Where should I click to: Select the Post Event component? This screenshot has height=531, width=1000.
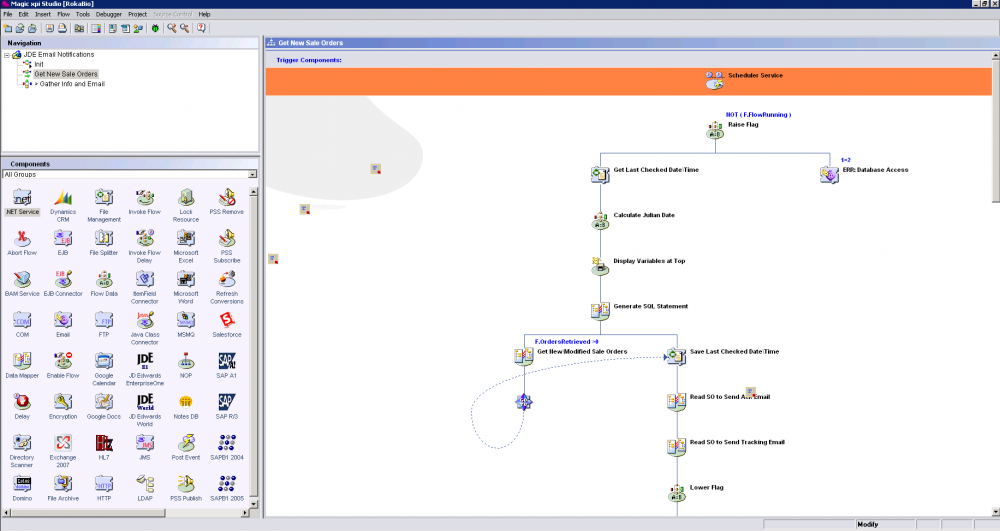click(186, 447)
